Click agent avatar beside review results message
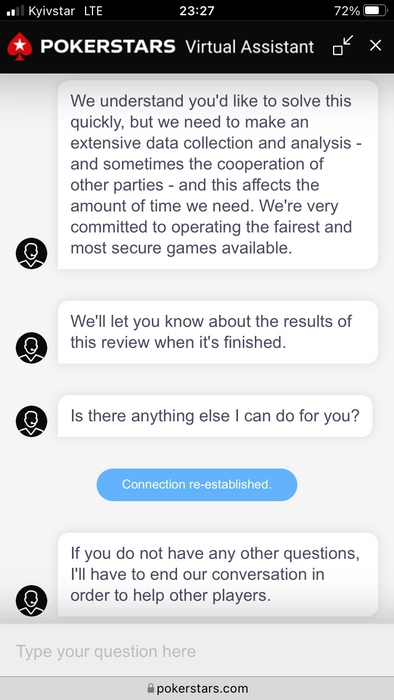 tap(32, 348)
